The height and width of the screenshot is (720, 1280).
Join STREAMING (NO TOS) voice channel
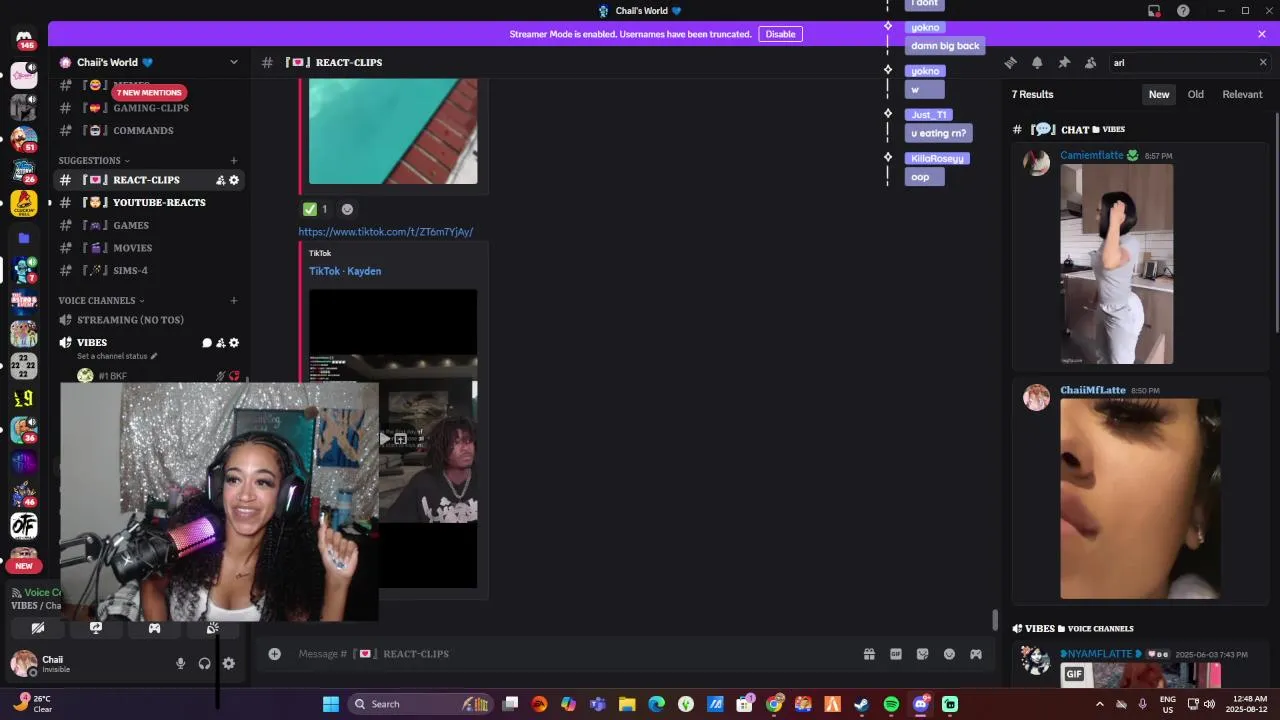(x=150, y=320)
